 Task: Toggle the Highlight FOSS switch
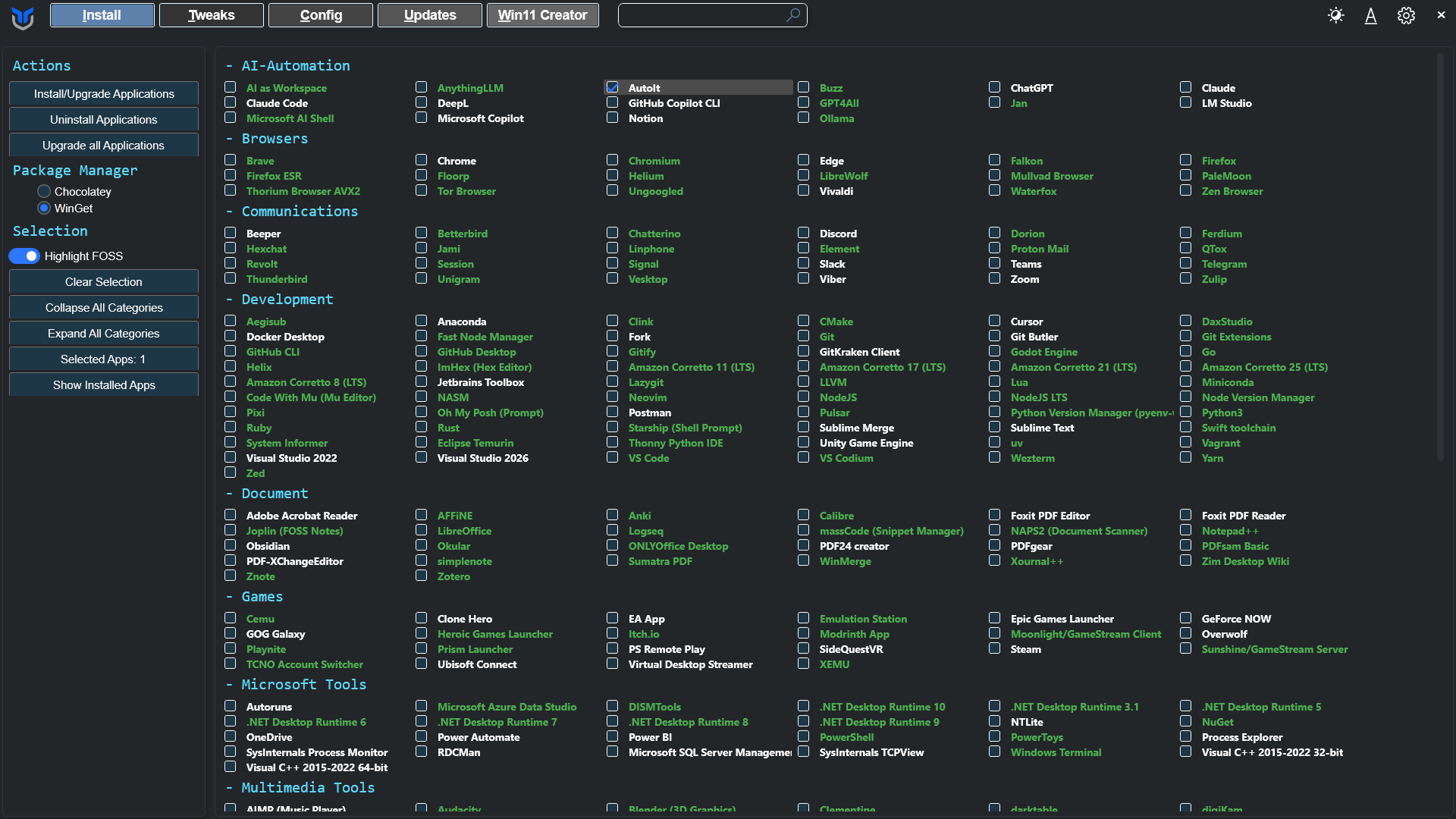pos(24,256)
